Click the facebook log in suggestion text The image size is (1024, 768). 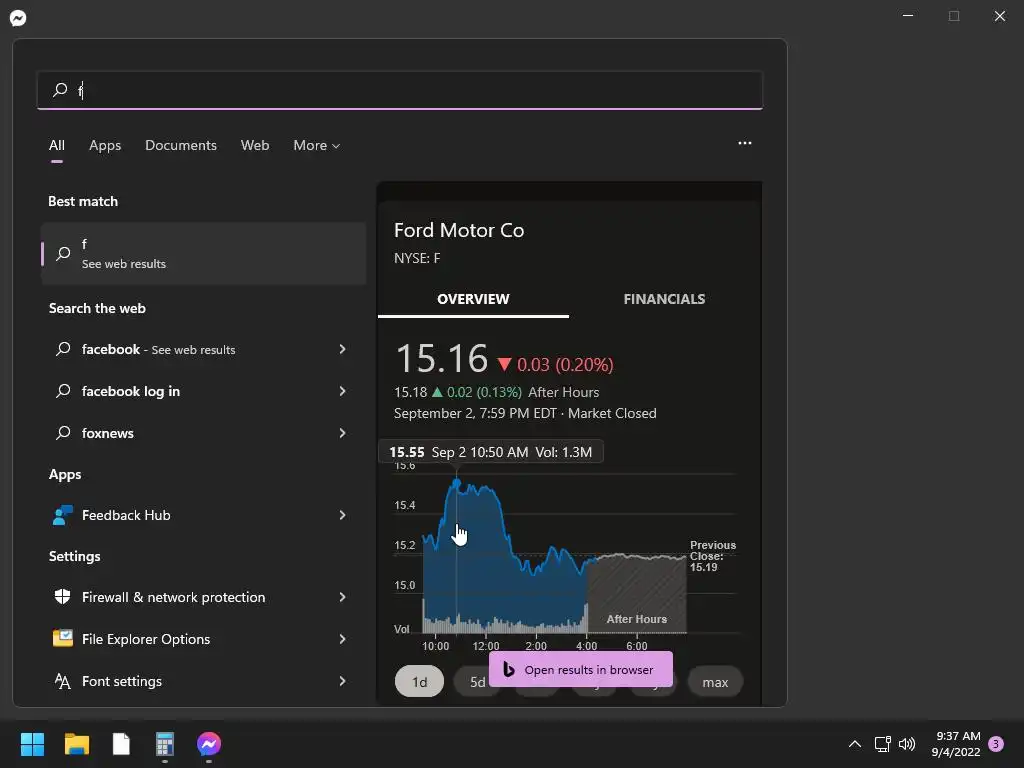[x=131, y=391]
